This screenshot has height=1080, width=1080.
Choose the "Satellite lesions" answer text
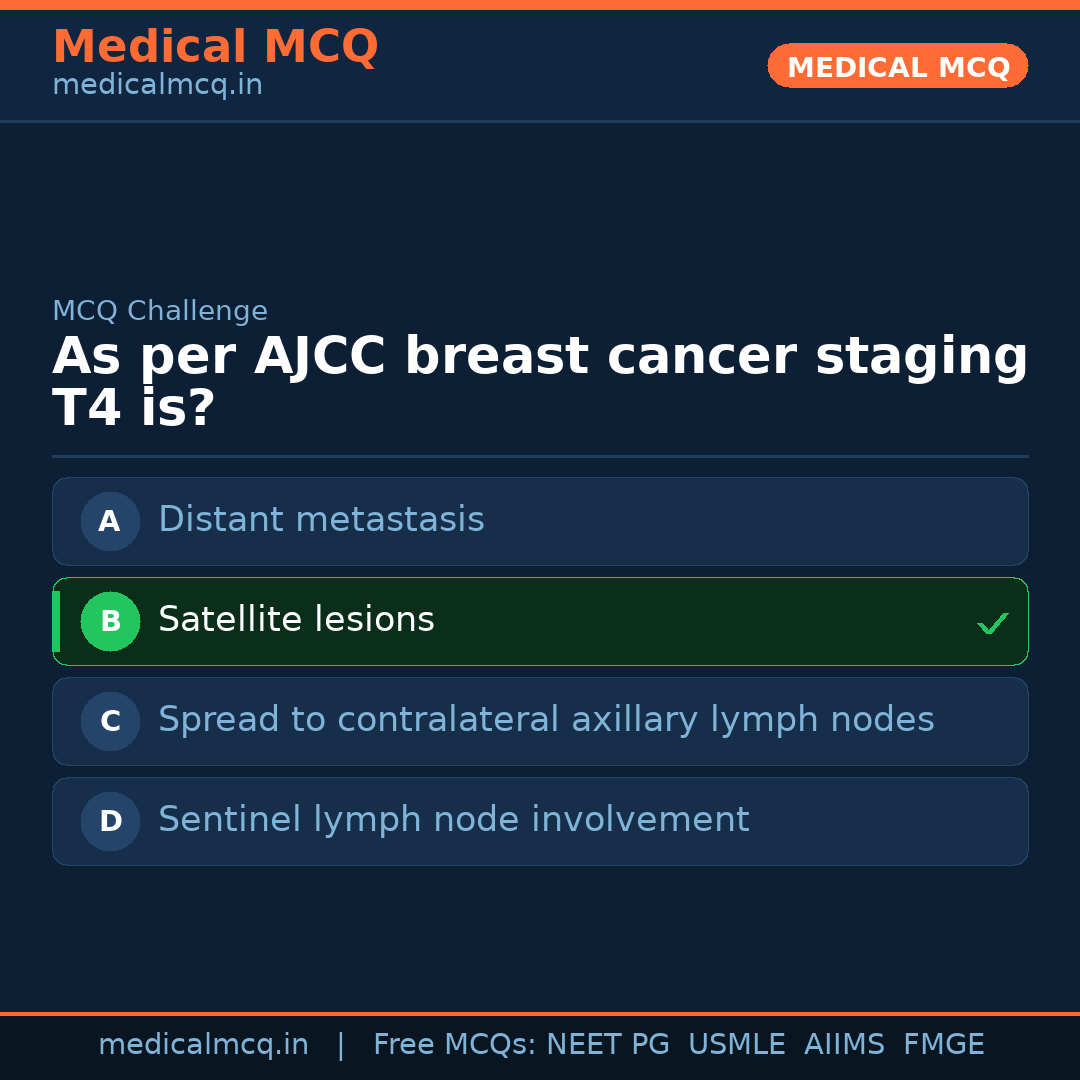tap(296, 620)
